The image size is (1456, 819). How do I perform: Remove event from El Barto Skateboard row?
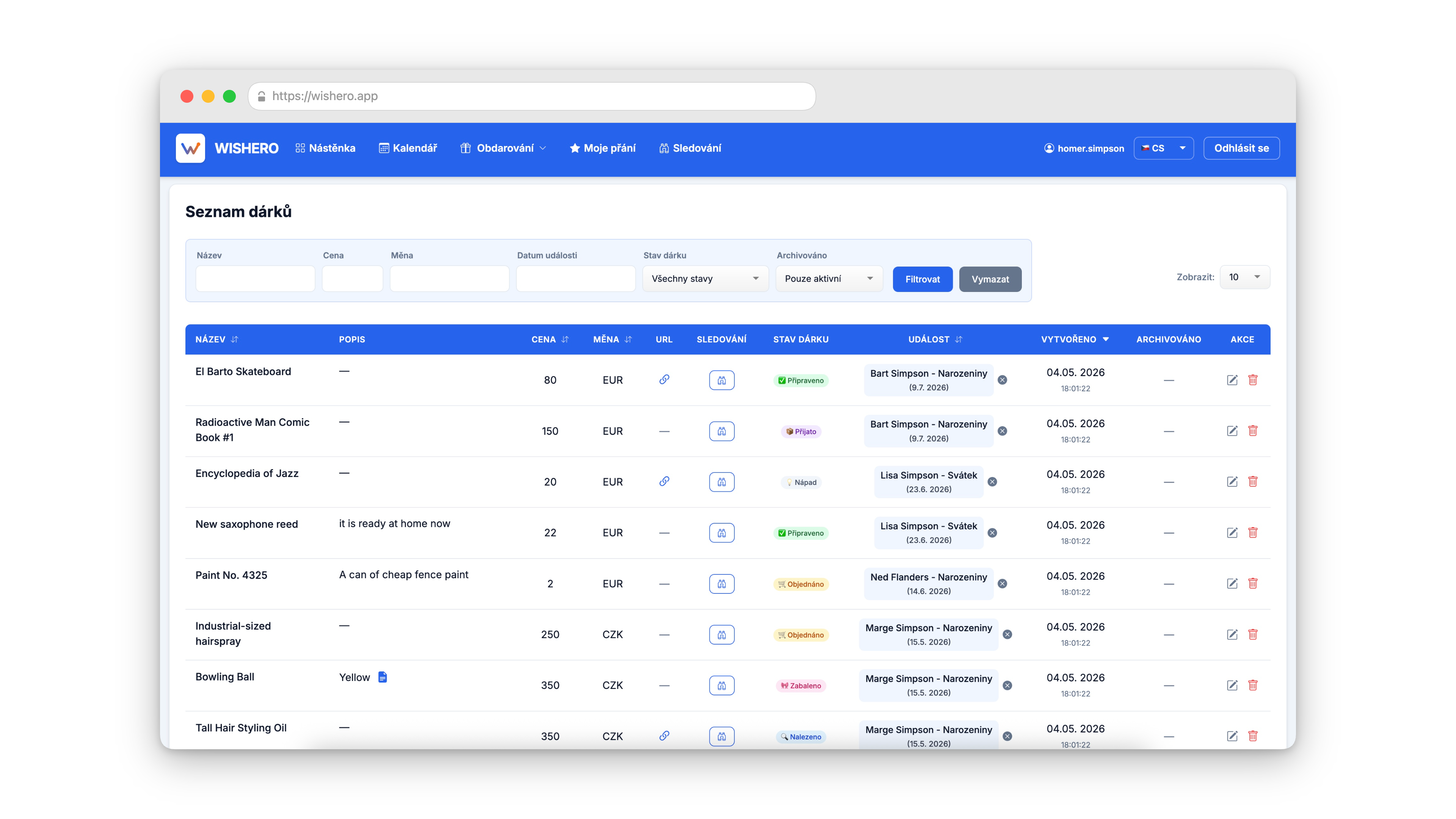pyautogui.click(x=1002, y=380)
